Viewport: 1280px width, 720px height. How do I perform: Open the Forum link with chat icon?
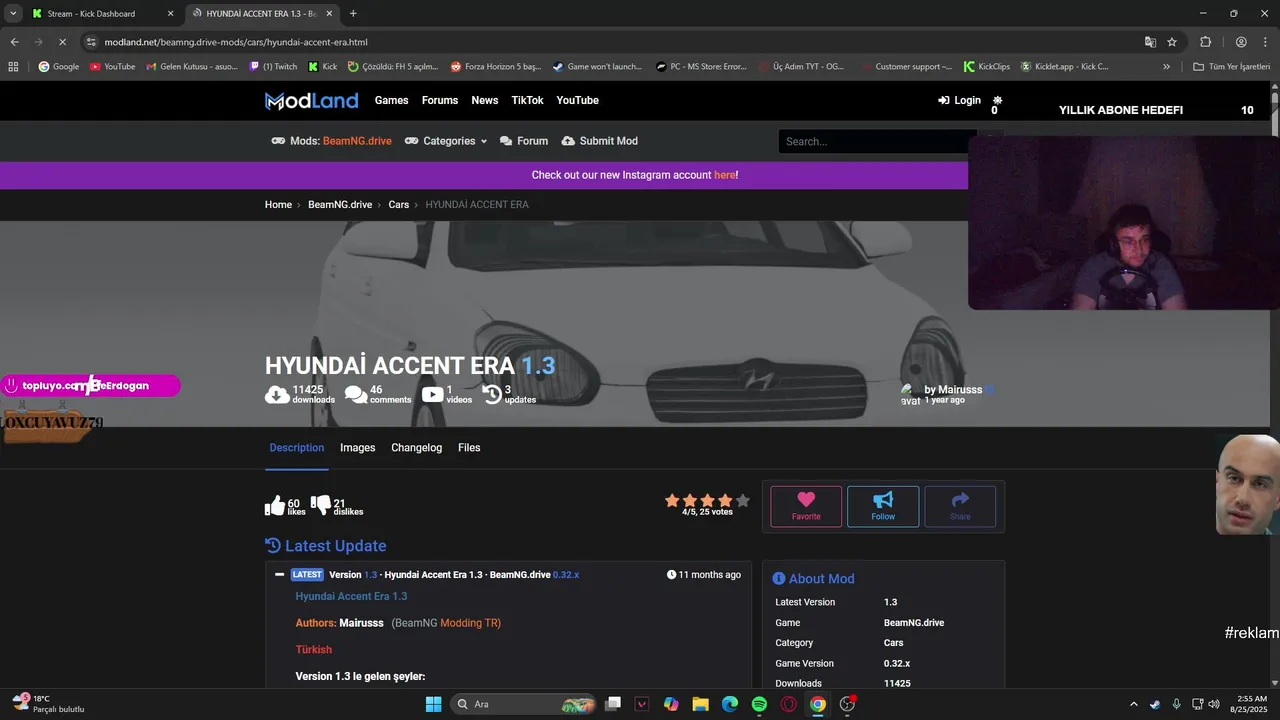coord(524,141)
